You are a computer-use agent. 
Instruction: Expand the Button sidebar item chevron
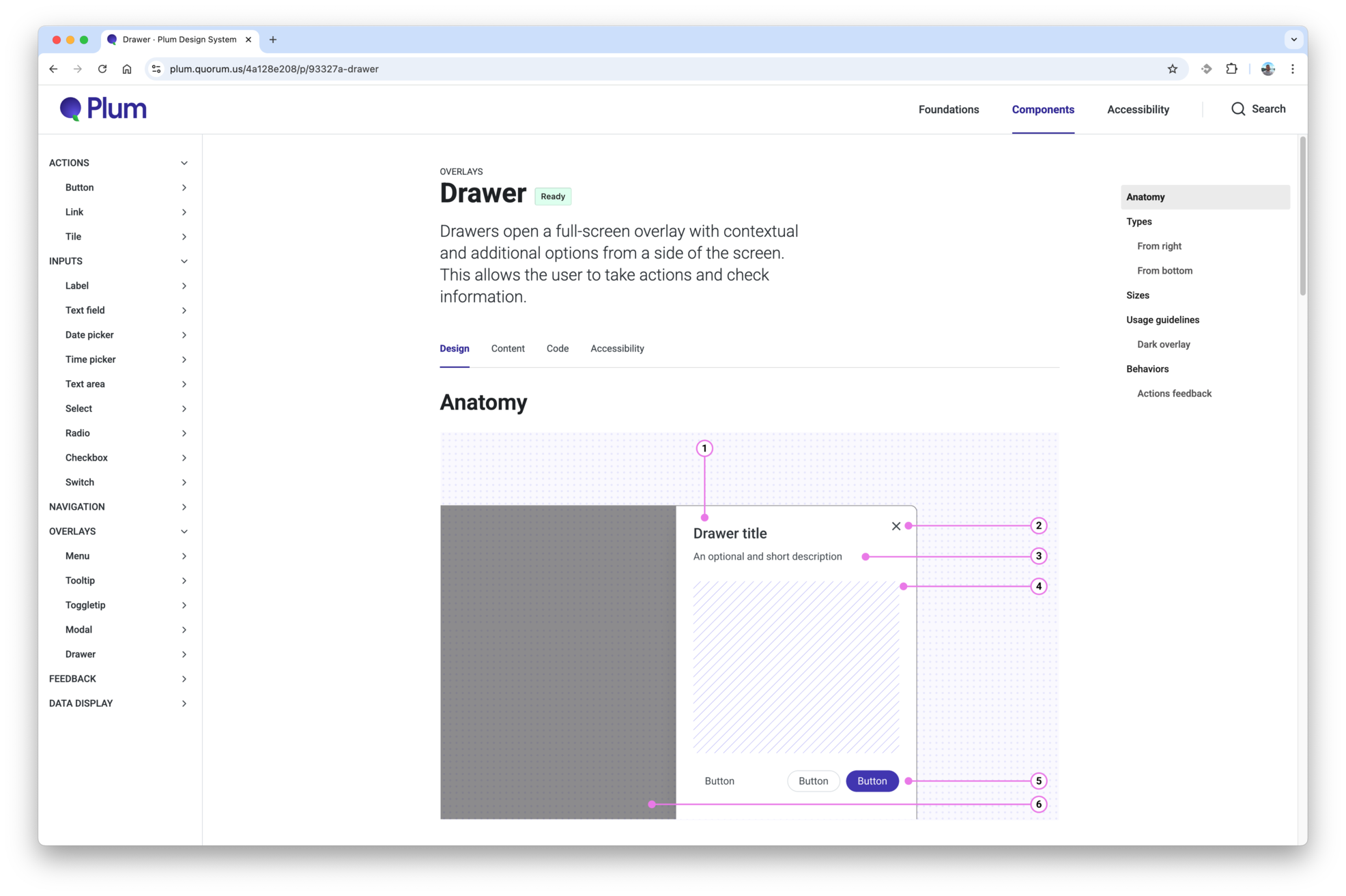click(x=184, y=188)
